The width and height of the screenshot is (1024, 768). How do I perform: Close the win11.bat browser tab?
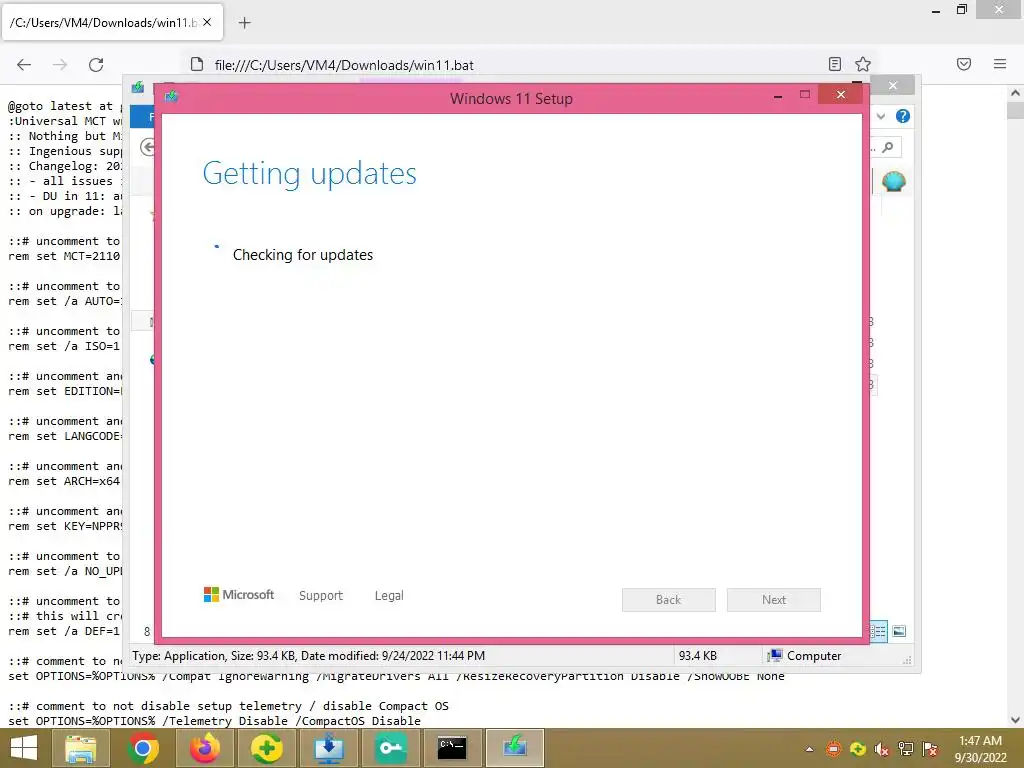[207, 22]
